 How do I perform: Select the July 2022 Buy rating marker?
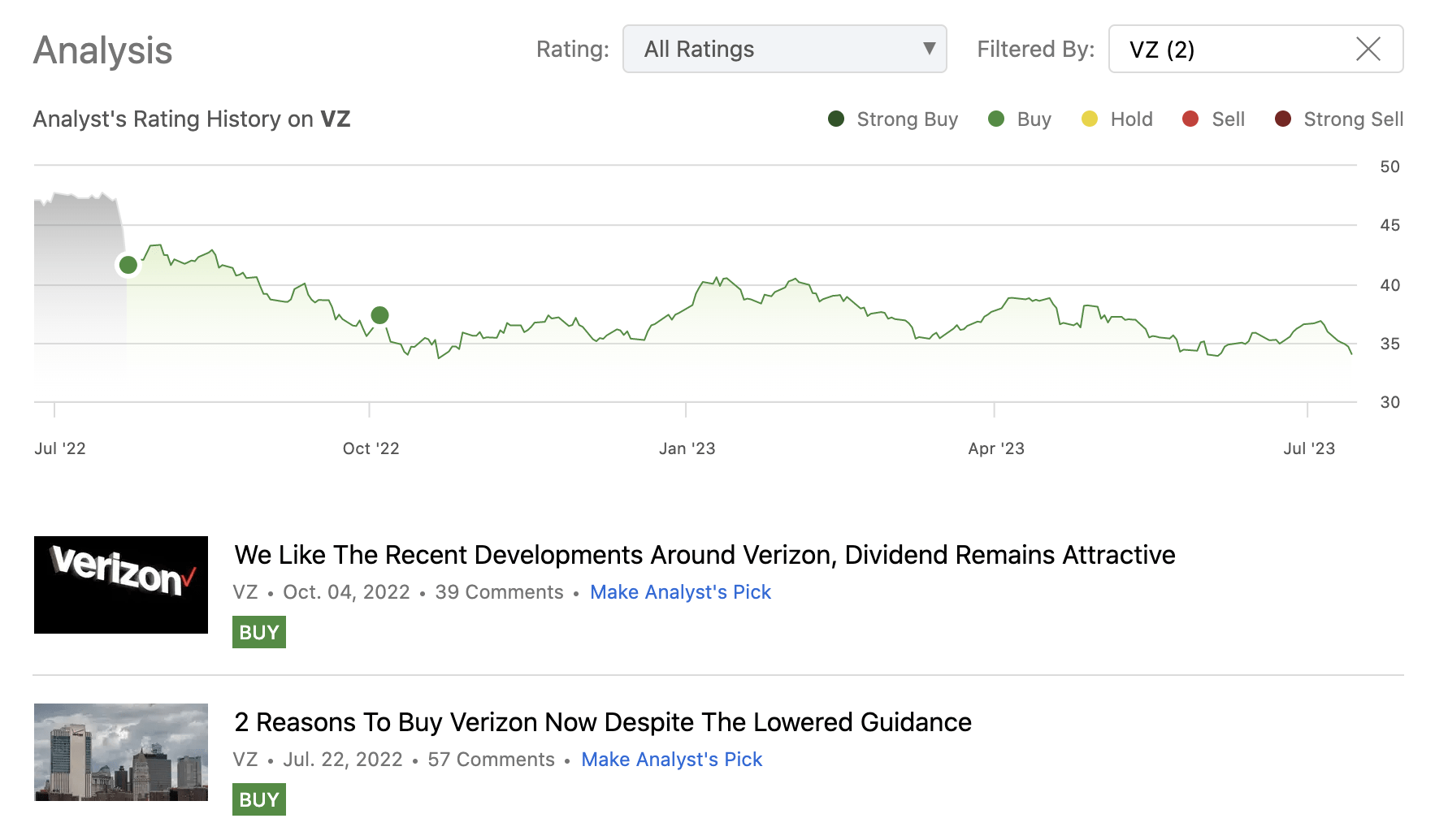click(x=128, y=265)
